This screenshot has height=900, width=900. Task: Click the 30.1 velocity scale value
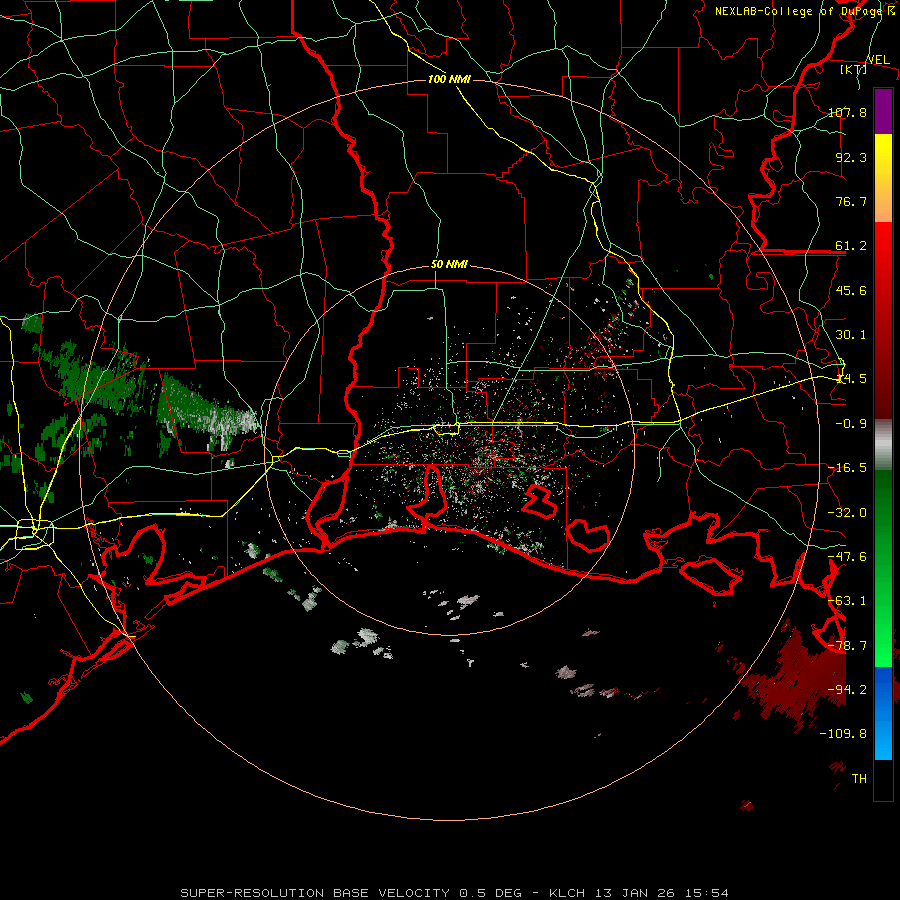point(851,335)
